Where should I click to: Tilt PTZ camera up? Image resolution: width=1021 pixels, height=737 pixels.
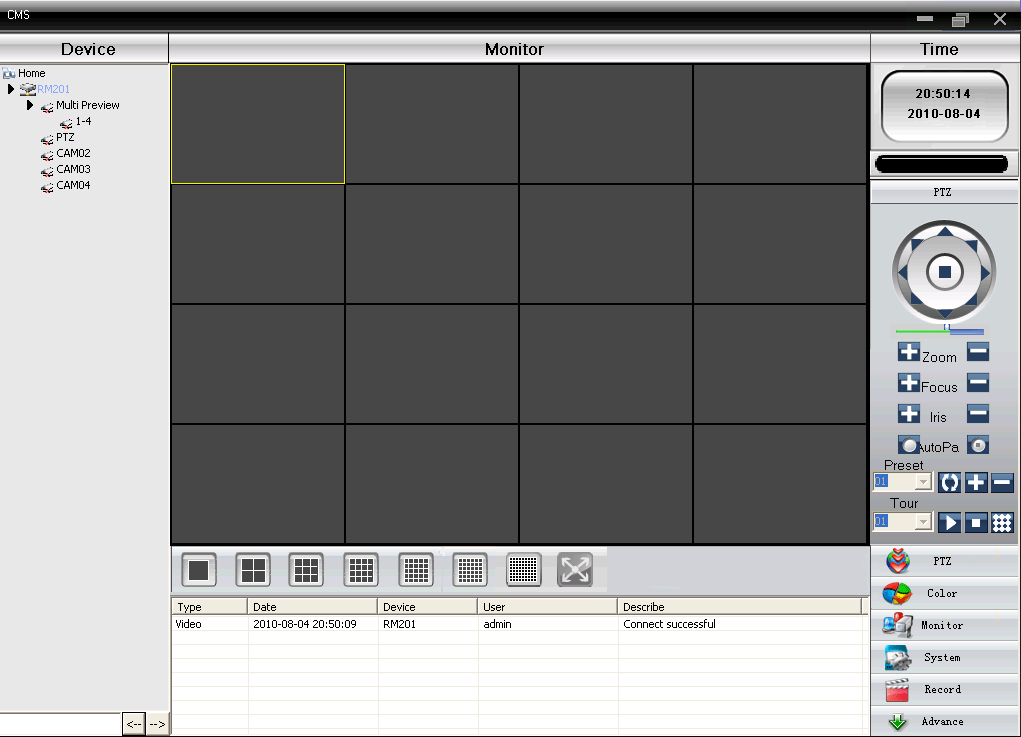tap(945, 231)
